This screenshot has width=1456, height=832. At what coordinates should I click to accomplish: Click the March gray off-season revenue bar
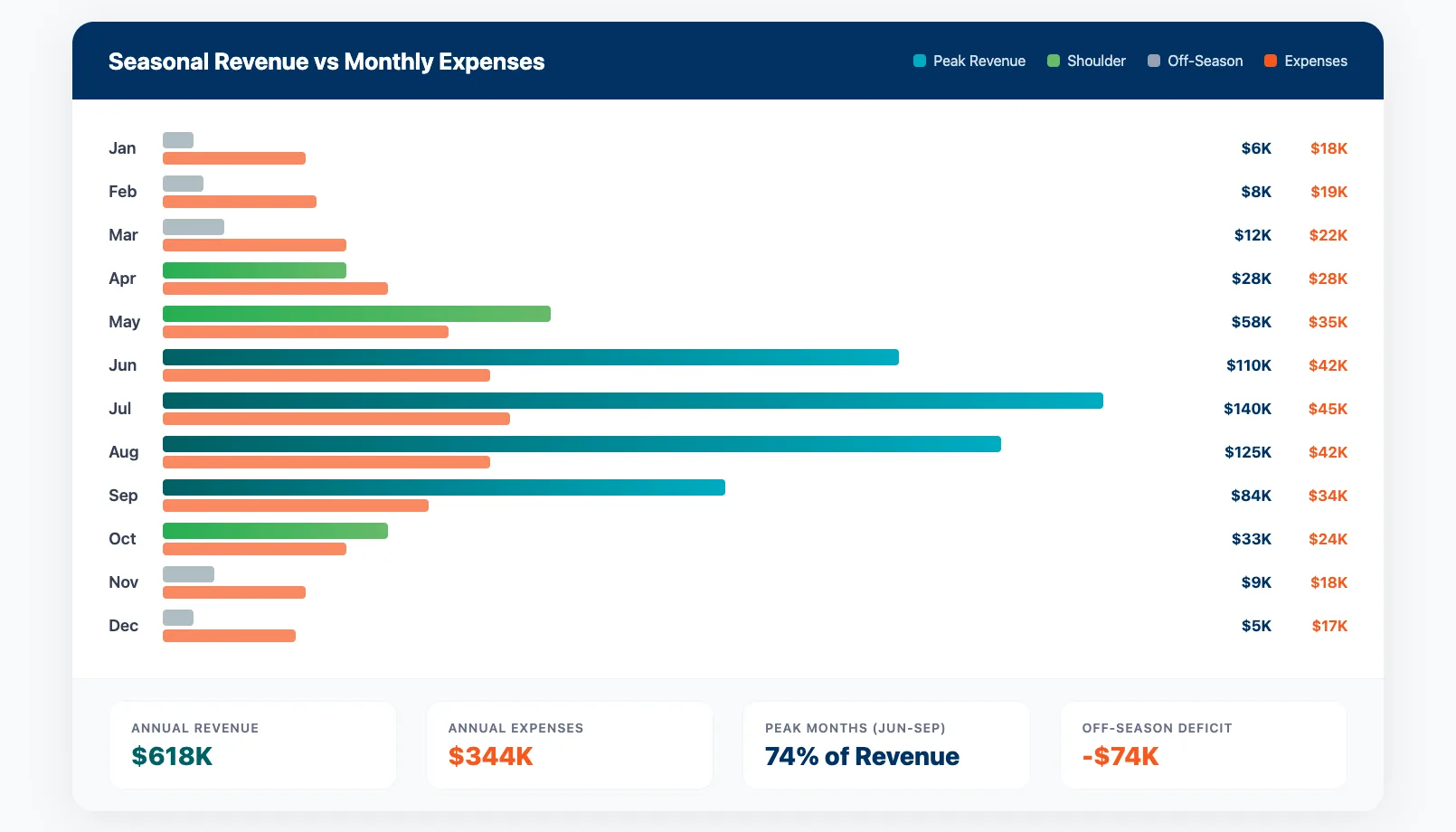(x=194, y=227)
